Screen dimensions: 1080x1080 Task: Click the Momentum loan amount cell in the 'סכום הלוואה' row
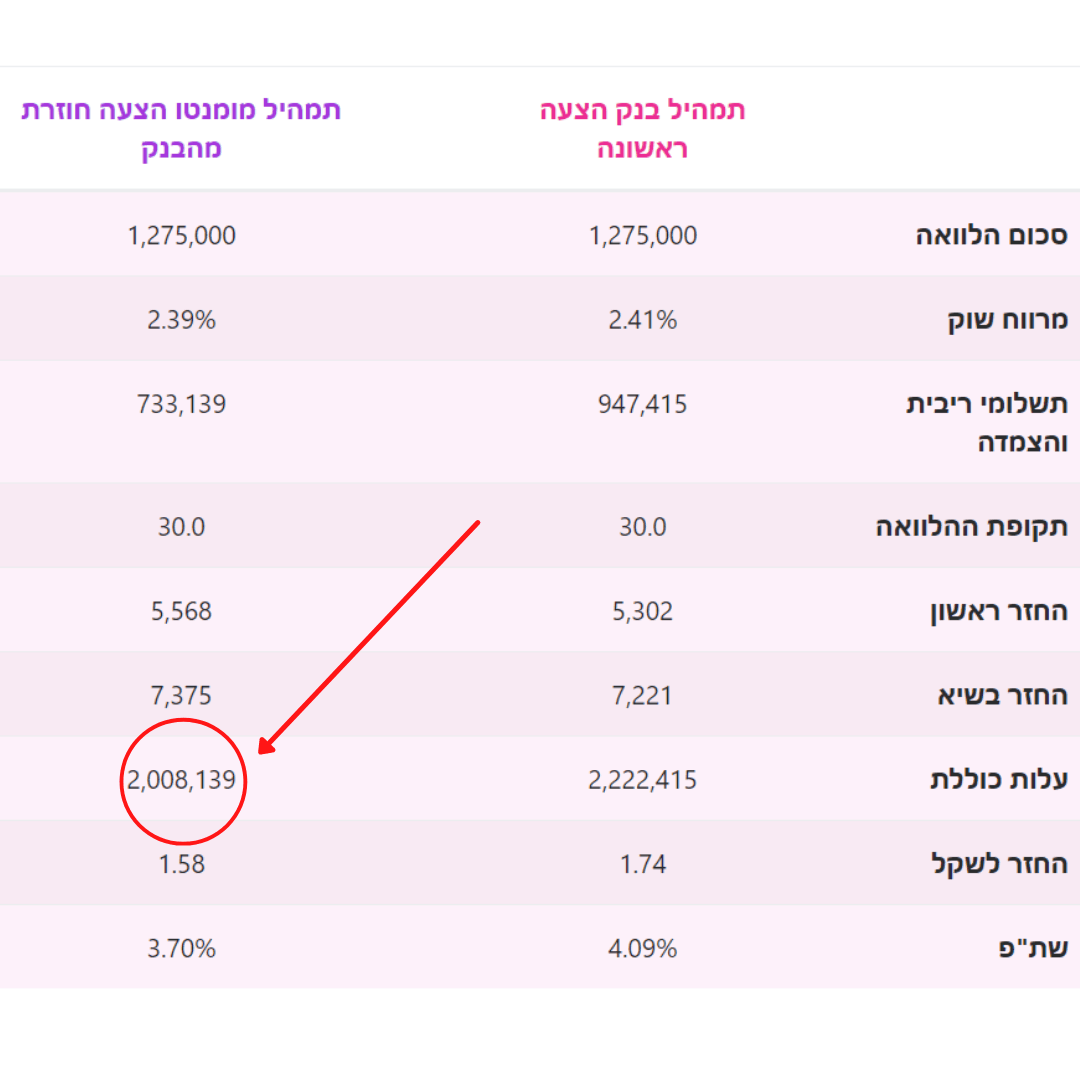coord(181,236)
